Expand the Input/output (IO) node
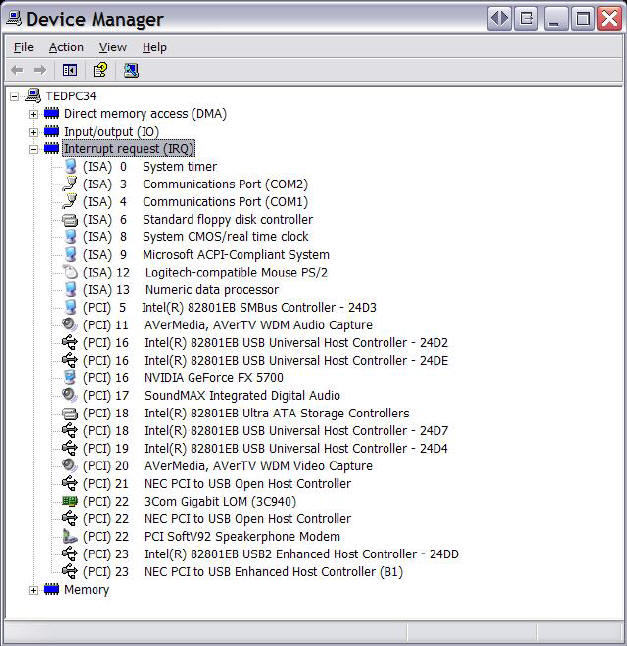This screenshot has height=646, width=627. 33,132
